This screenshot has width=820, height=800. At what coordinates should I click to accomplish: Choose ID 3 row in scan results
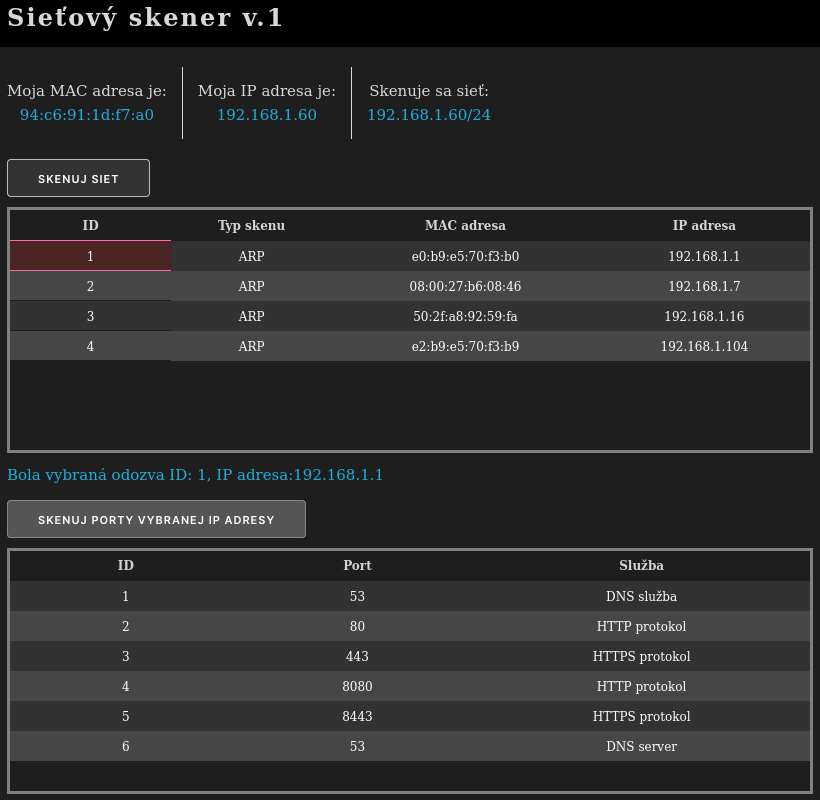point(90,317)
